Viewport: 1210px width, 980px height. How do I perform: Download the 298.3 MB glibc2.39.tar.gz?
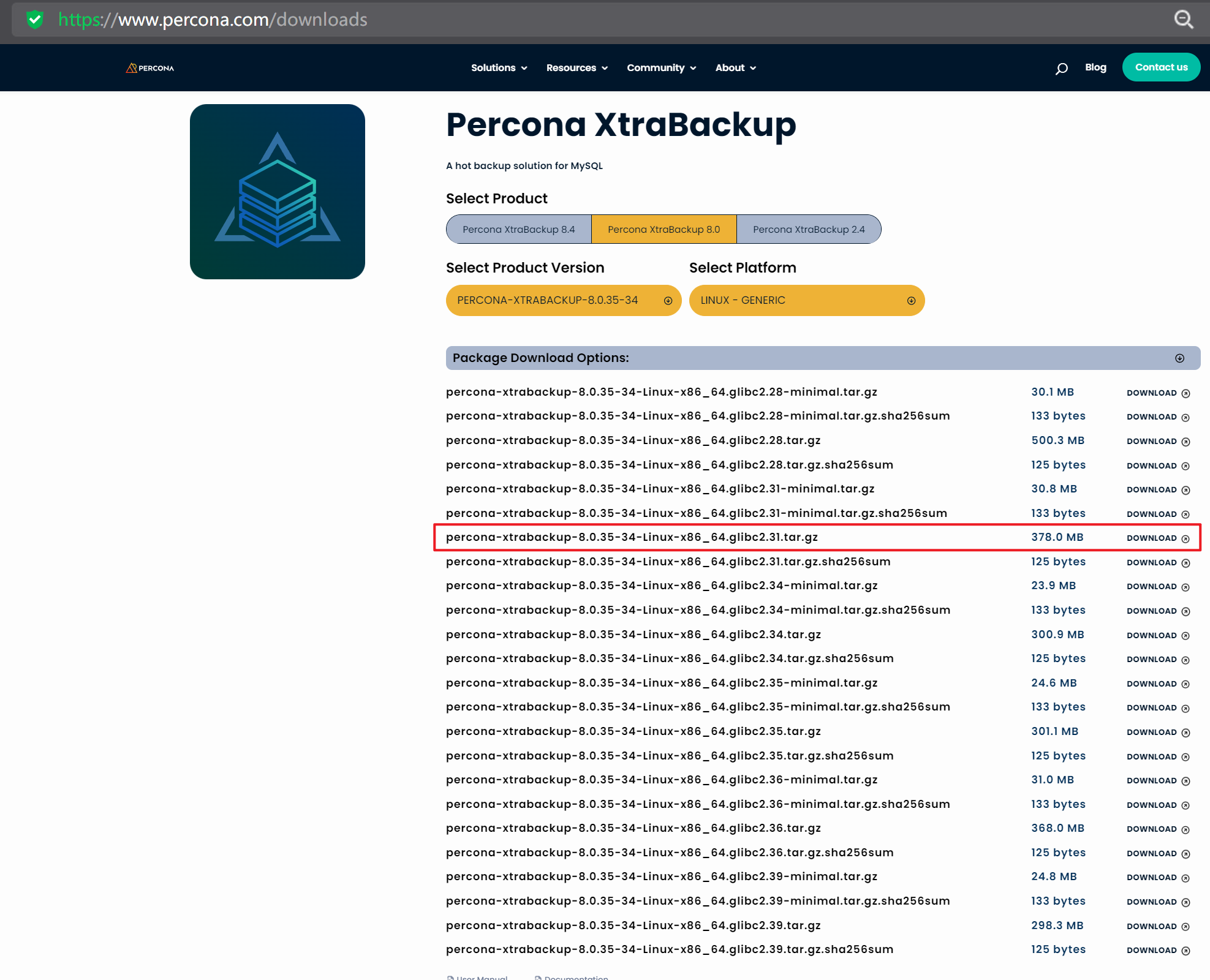tap(1158, 926)
